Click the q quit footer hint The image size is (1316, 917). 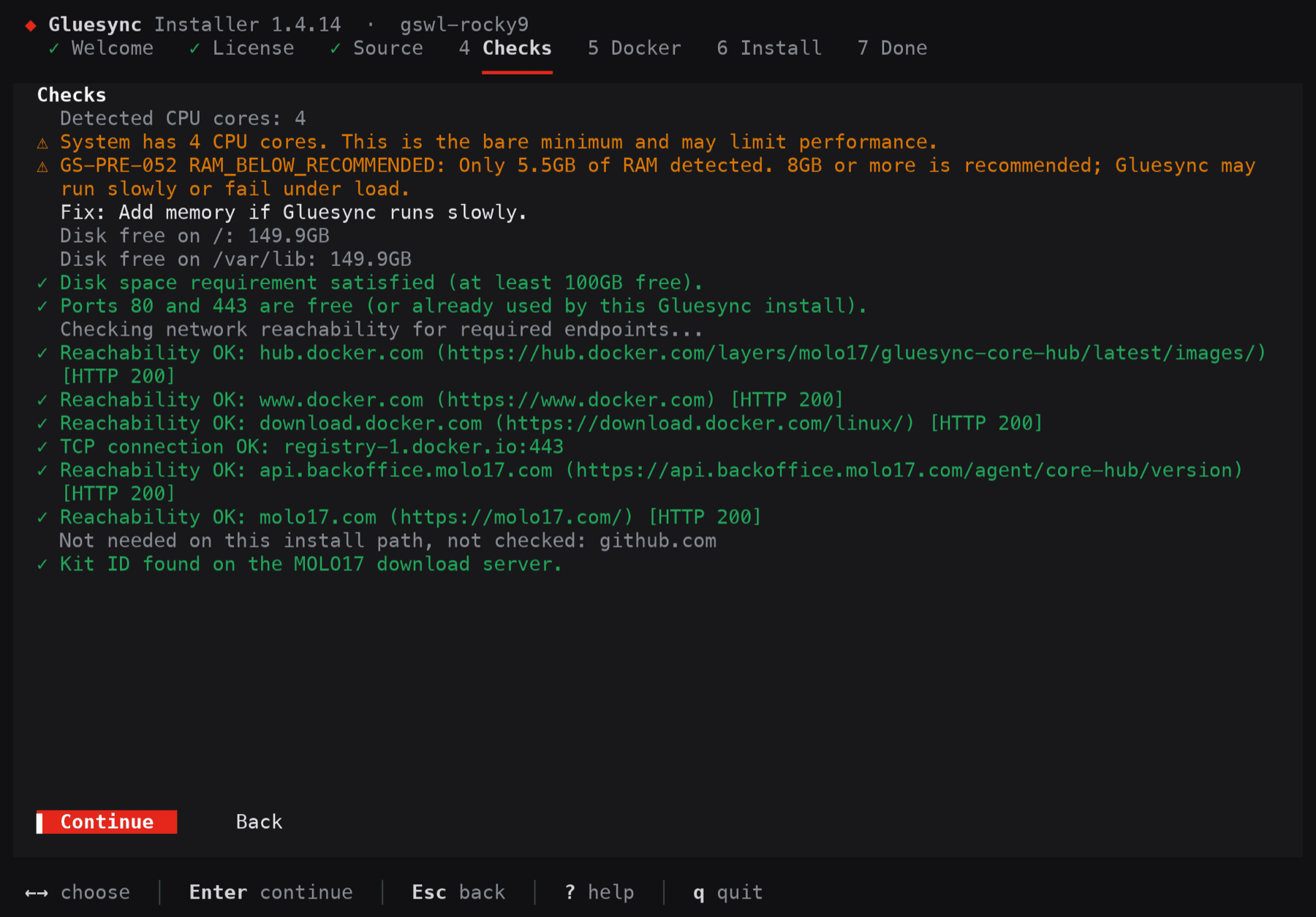[x=728, y=893]
